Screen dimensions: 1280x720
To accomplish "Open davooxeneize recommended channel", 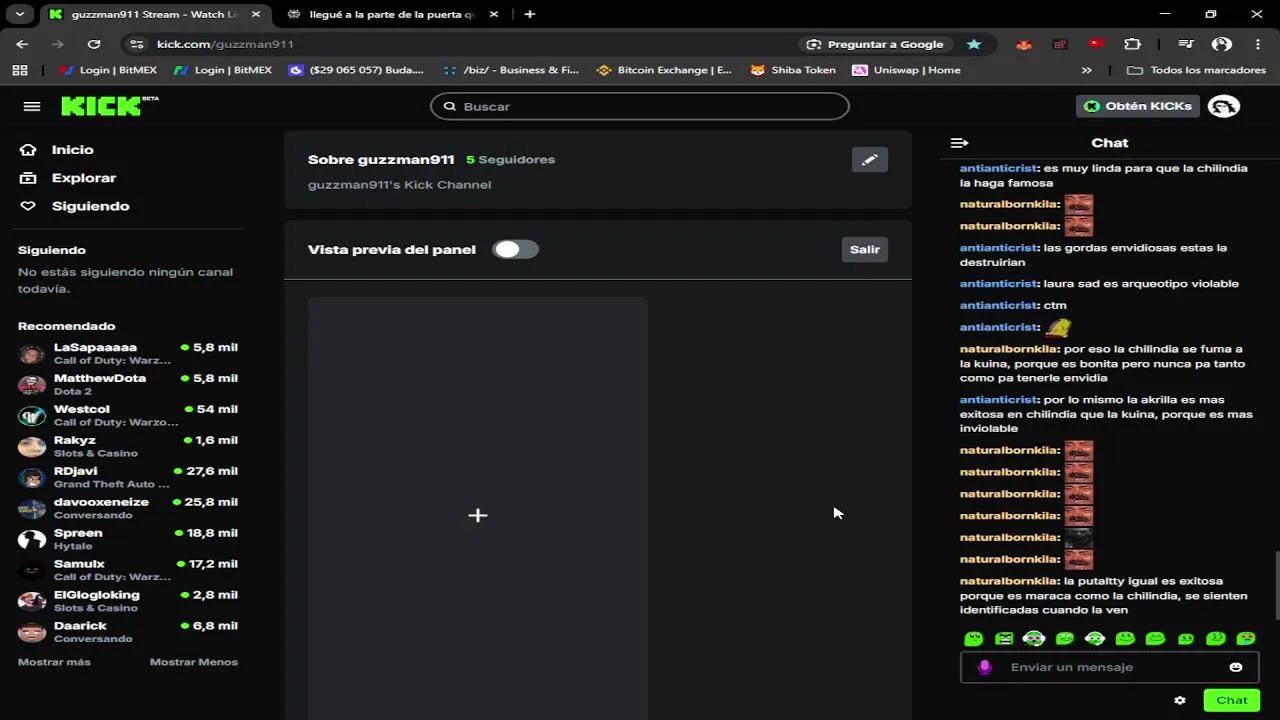I will pos(128,509).
